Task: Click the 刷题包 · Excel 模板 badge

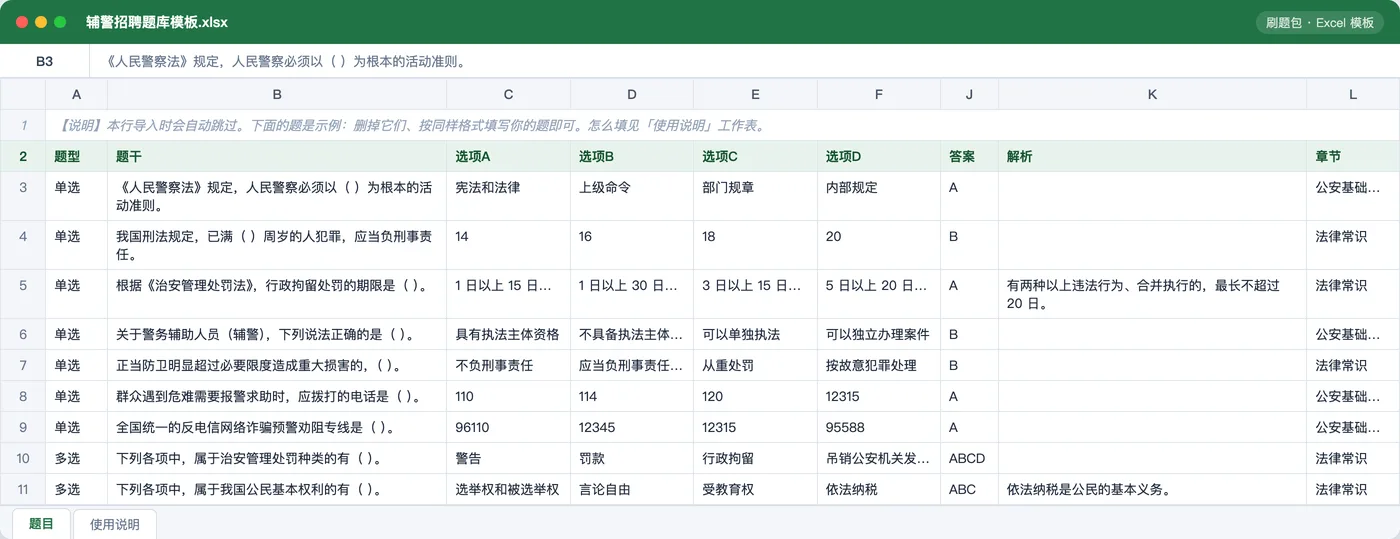Action: (x=1320, y=22)
